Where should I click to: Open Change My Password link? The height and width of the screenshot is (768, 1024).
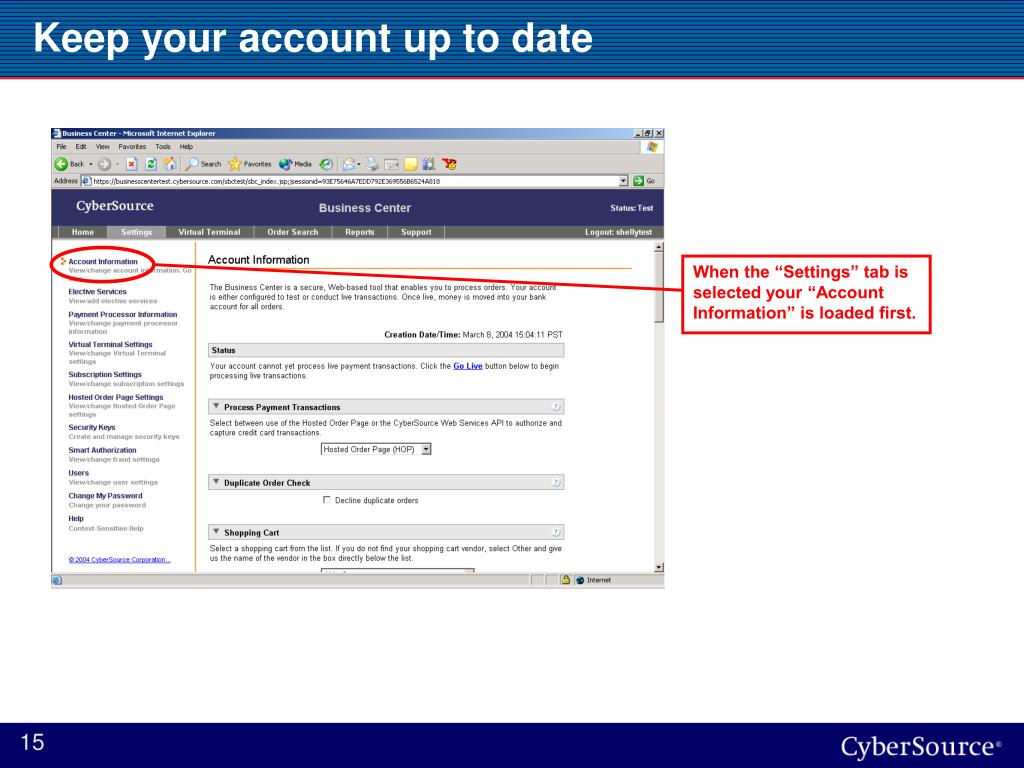point(105,496)
